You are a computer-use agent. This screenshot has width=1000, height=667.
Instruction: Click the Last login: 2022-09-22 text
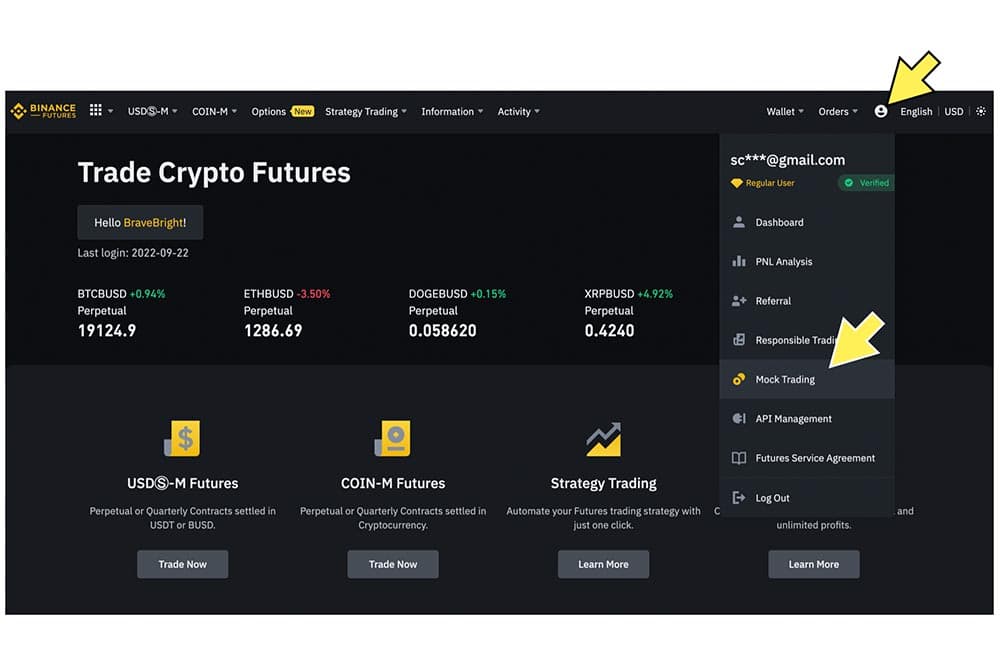click(x=133, y=253)
